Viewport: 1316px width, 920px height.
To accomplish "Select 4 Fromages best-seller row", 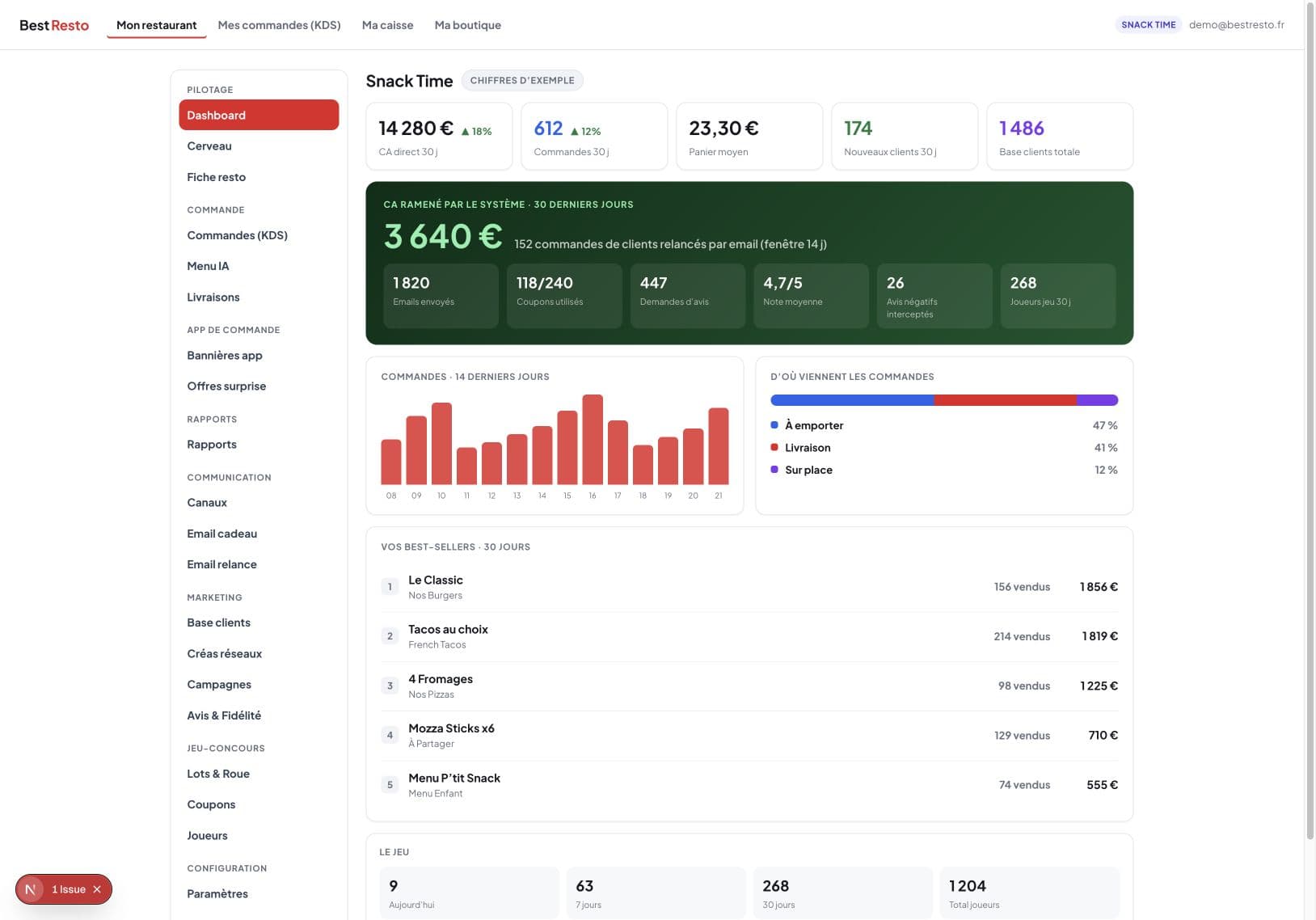I will [x=749, y=686].
